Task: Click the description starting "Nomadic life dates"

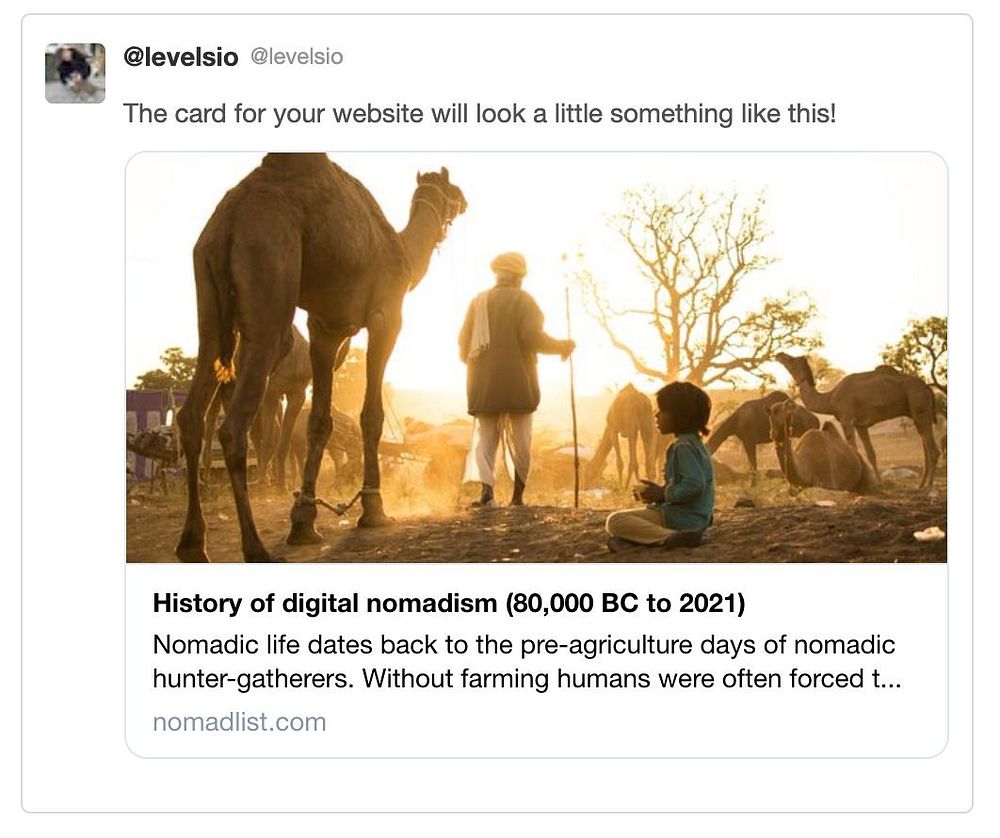Action: coord(523,644)
